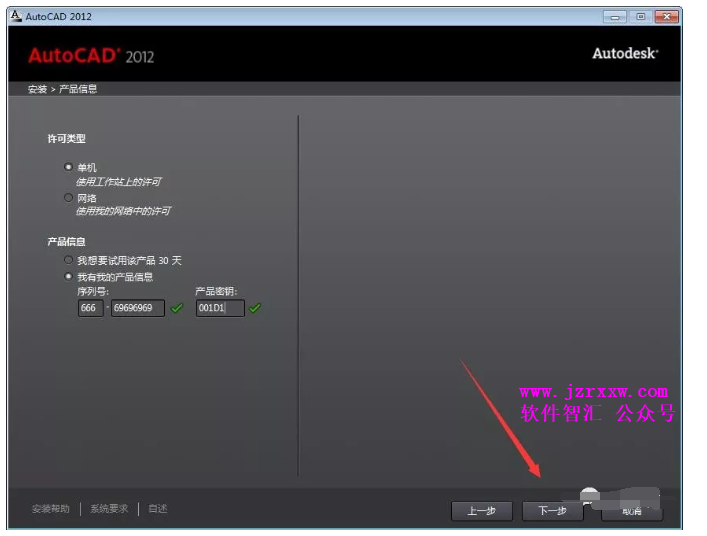Click the green checkmark next to serial number
This screenshot has width=707, height=536.
tap(177, 308)
